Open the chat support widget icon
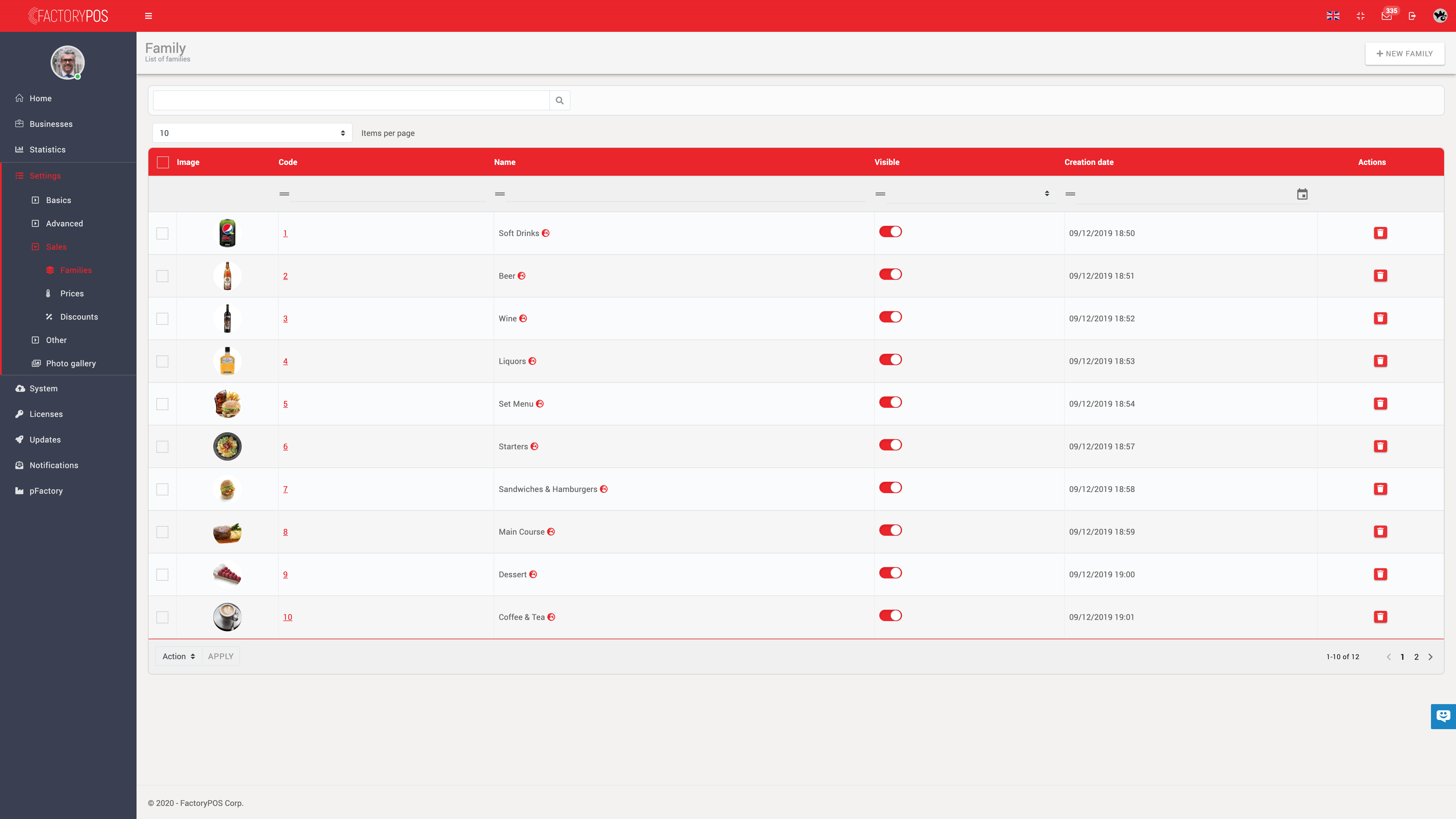1456x819 pixels. pyautogui.click(x=1443, y=716)
